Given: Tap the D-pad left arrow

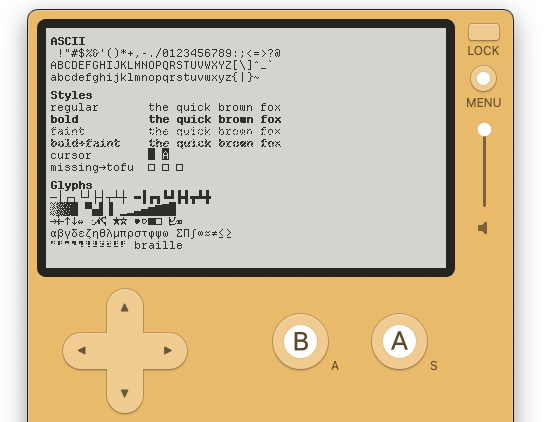Looking at the screenshot, I should (82, 350).
